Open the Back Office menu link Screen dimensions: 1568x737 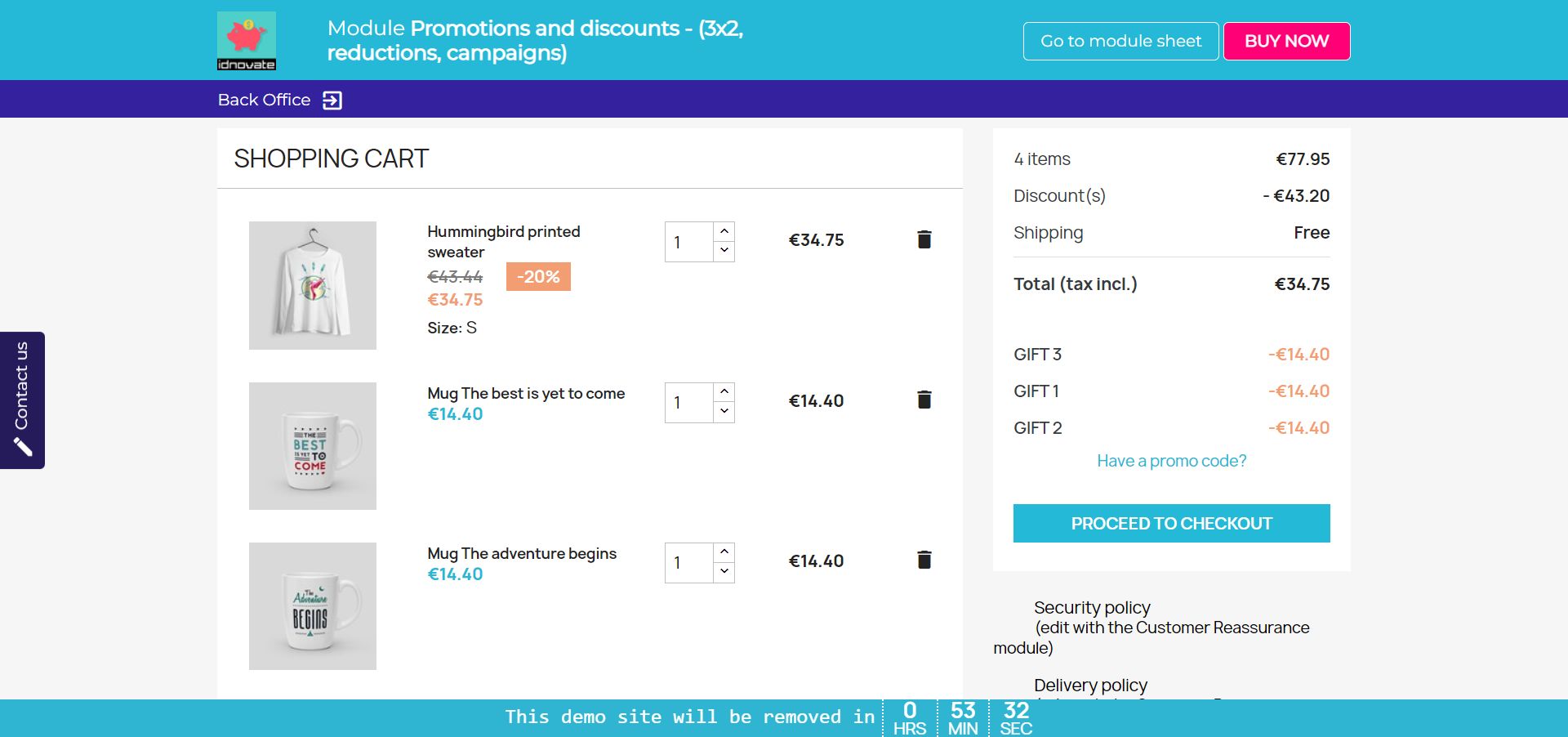click(264, 100)
